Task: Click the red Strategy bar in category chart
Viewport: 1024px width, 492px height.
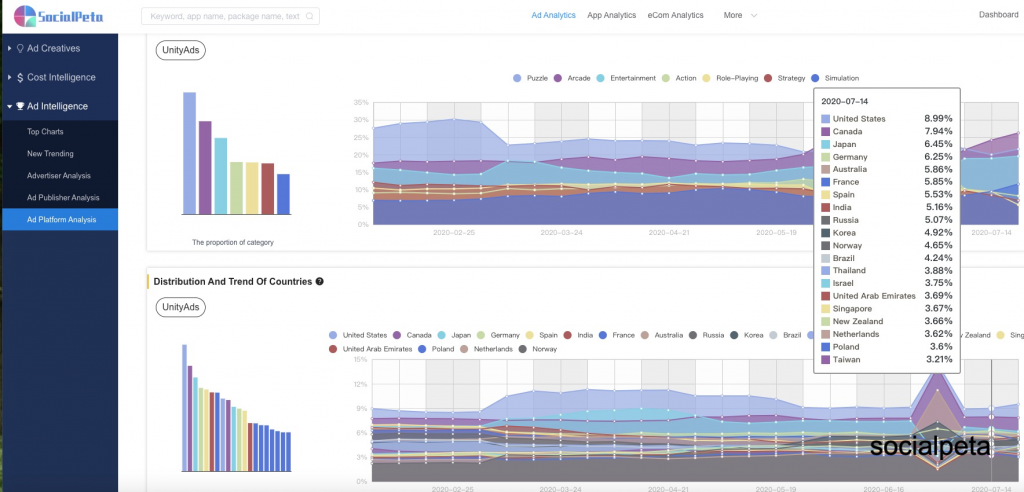Action: (x=268, y=188)
